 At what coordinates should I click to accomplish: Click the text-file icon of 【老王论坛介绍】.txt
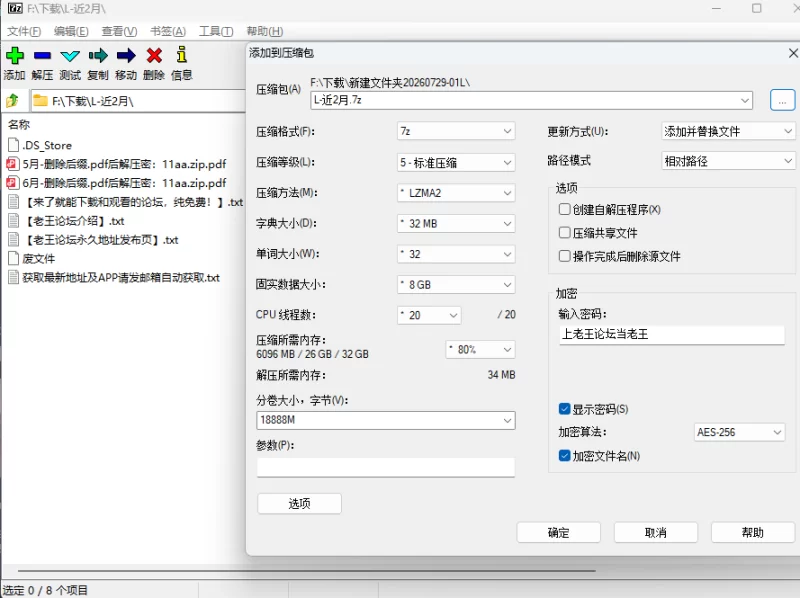(x=13, y=220)
